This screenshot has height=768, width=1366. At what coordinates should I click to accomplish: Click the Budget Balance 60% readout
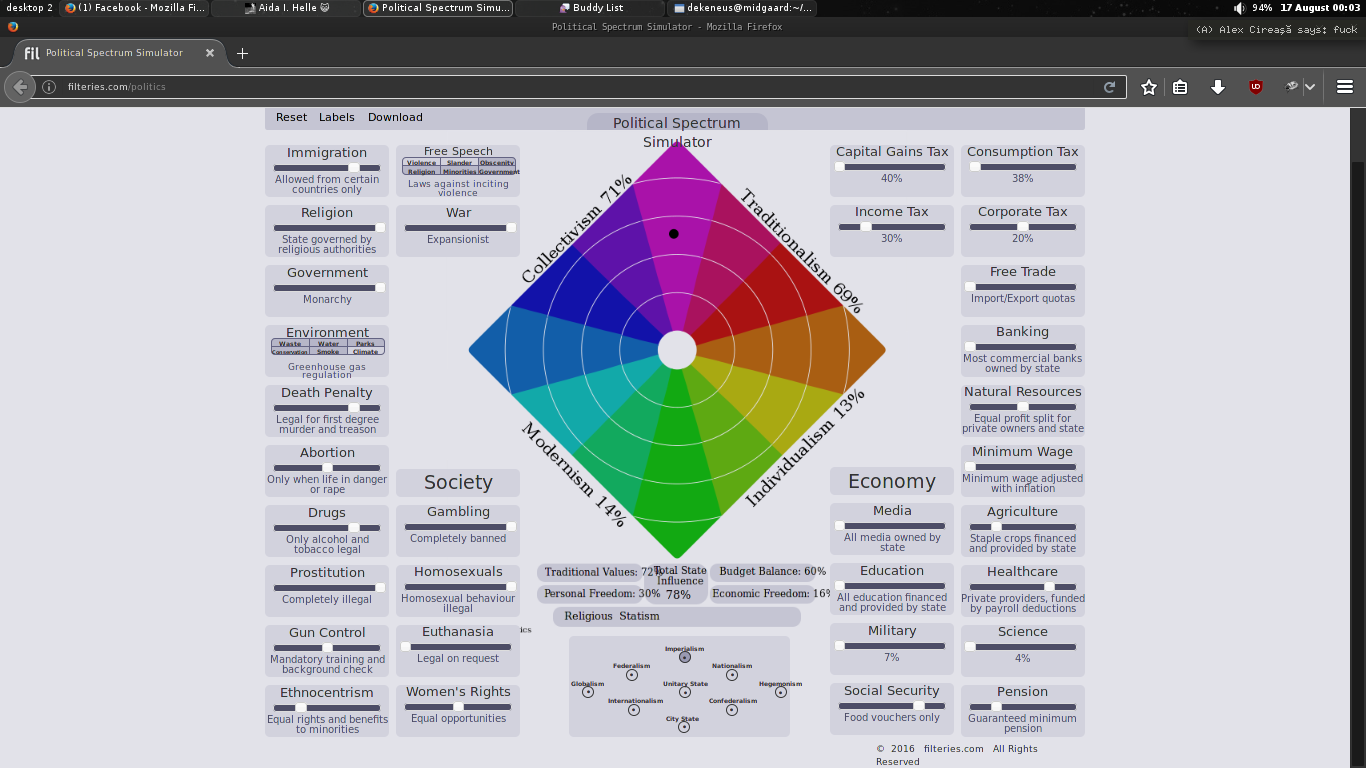coord(772,572)
